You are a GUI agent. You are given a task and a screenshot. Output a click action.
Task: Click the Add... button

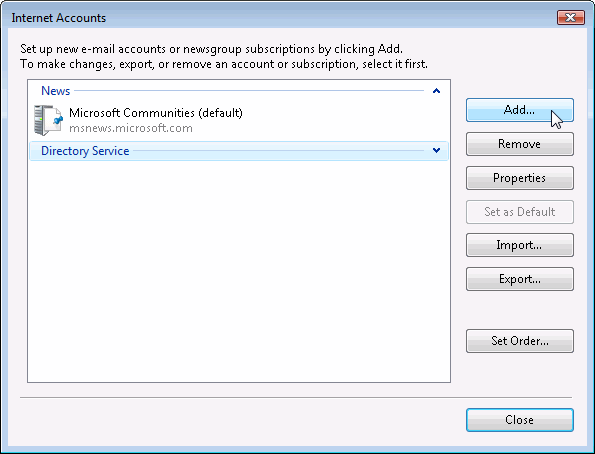519,110
